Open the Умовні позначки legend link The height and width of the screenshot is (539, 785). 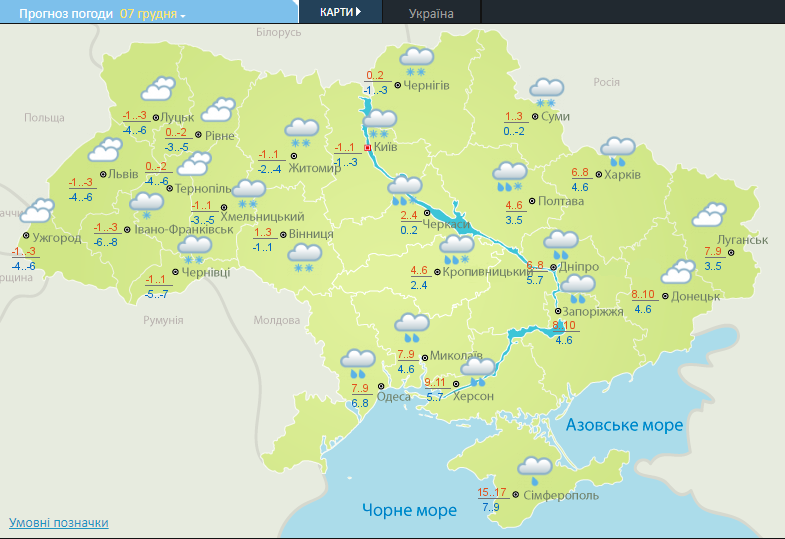pos(58,523)
